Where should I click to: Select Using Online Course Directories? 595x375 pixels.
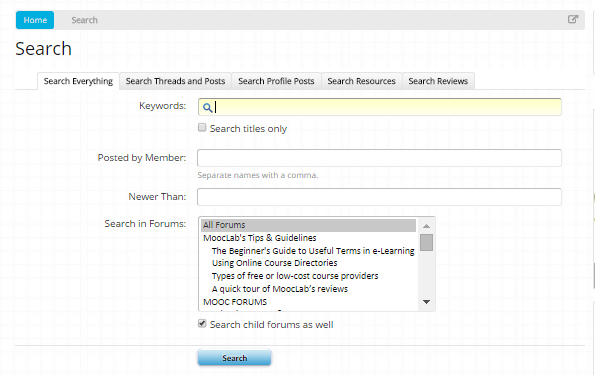pyautogui.click(x=309, y=263)
